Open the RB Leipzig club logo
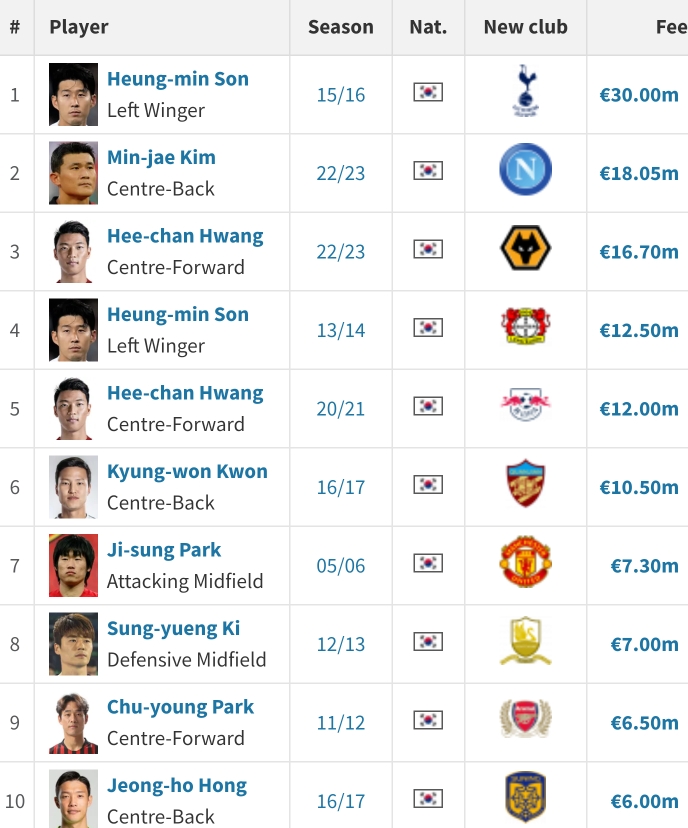This screenshot has height=828, width=688. click(x=525, y=404)
